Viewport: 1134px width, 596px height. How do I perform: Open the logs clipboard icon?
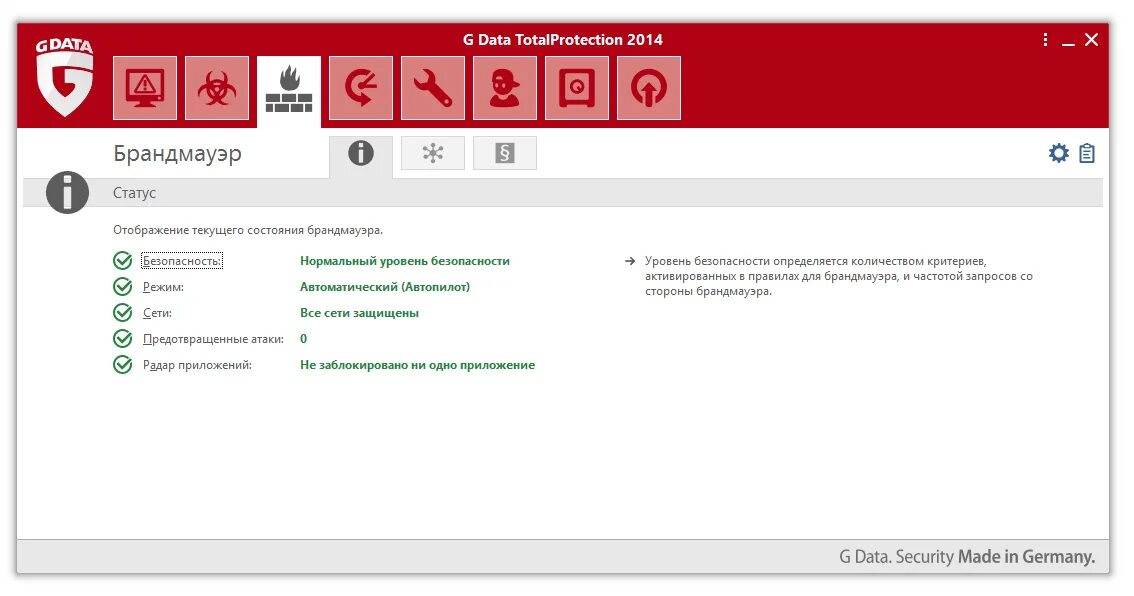(1086, 153)
